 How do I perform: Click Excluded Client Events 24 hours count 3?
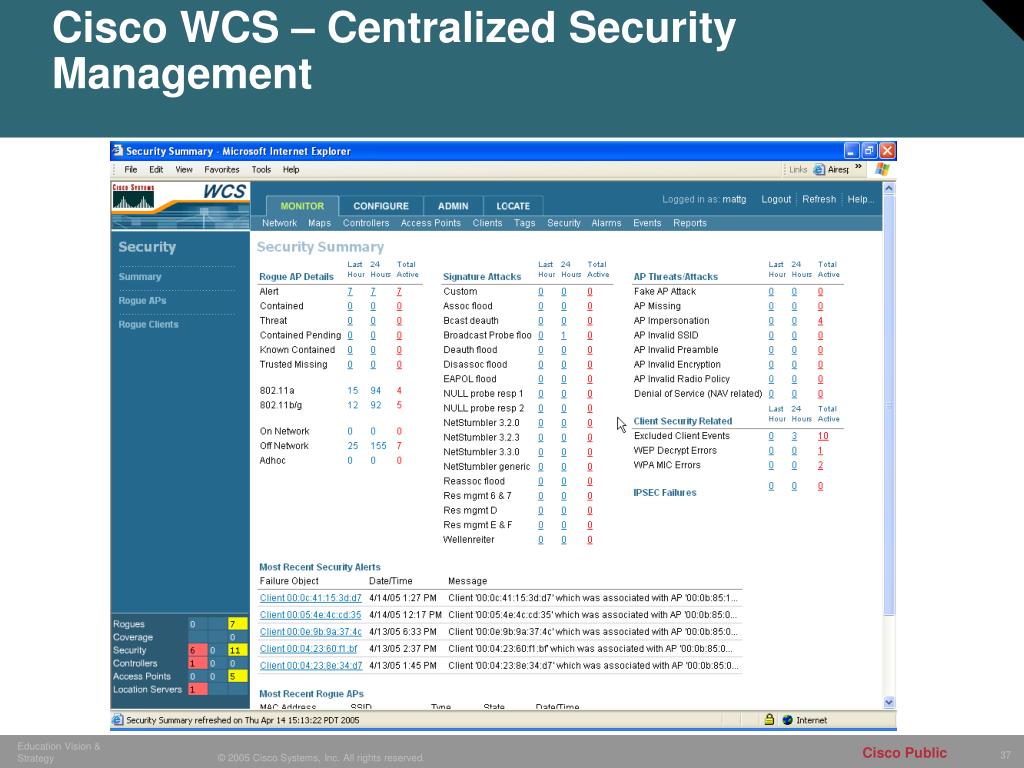click(x=794, y=436)
